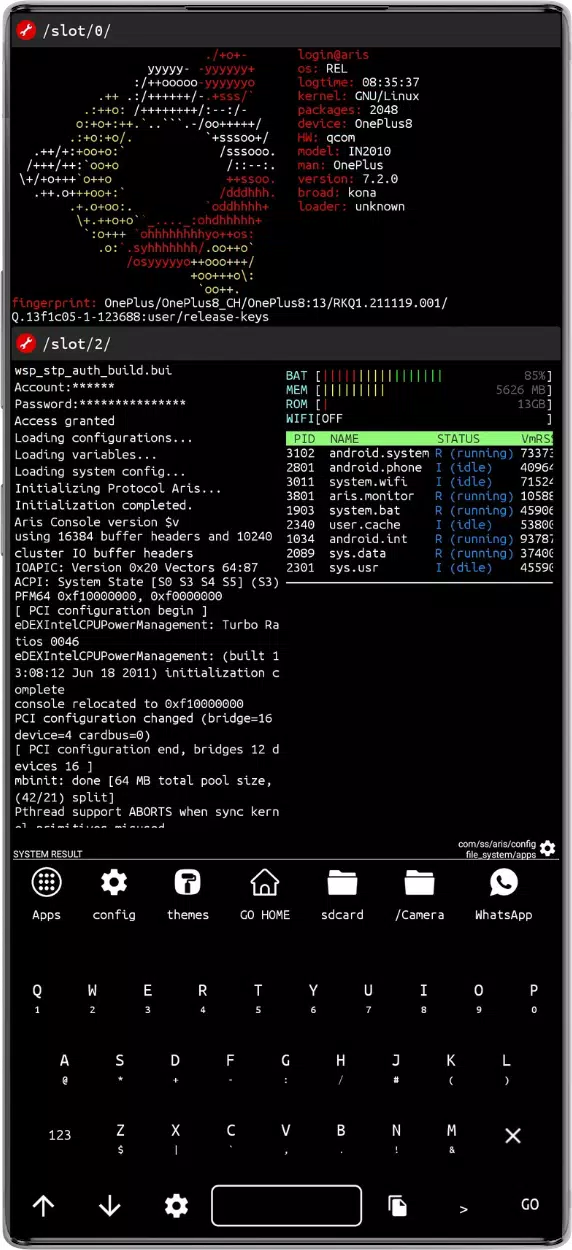The image size is (572, 1250).
Task: Click 'console relocated to 0xf10000000' line
Action: [129, 703]
